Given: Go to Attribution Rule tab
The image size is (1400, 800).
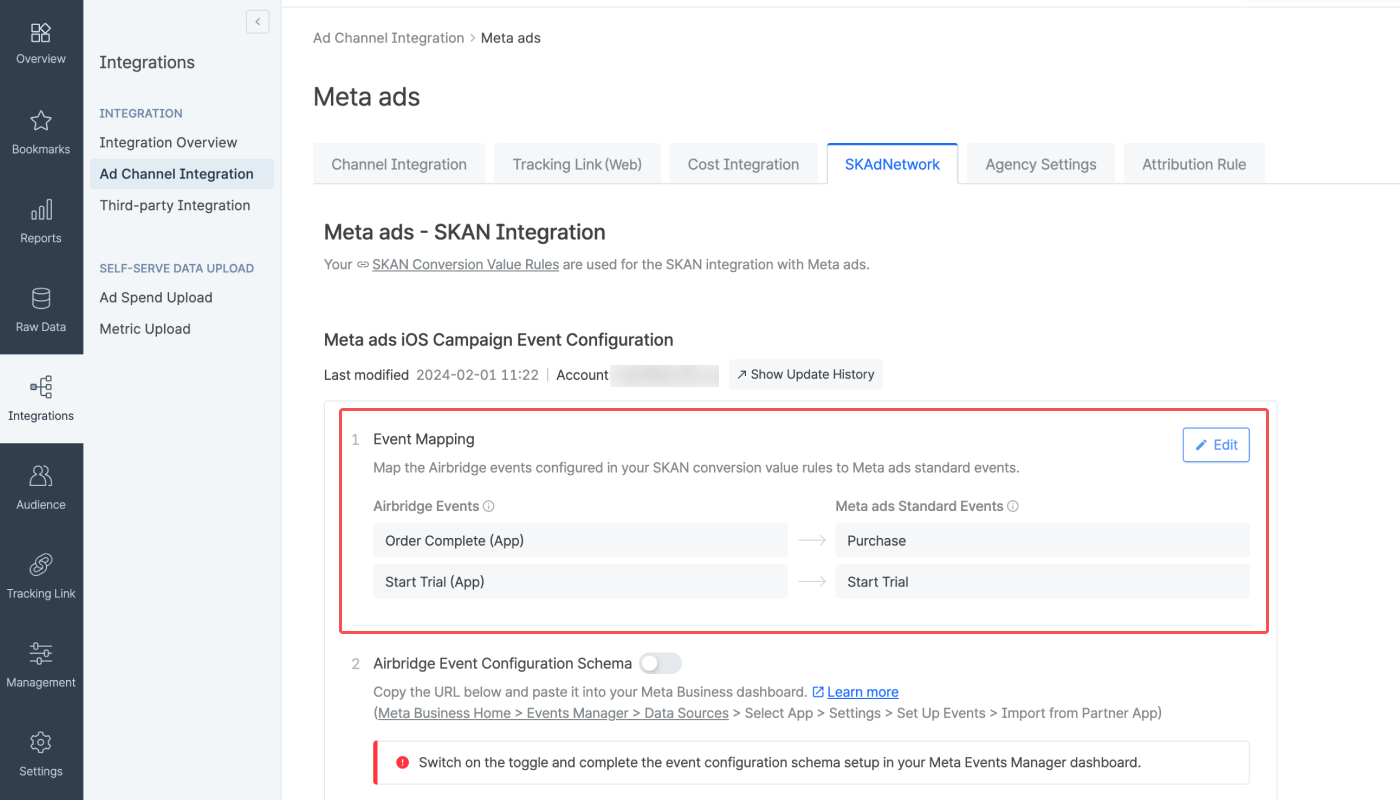Looking at the screenshot, I should [x=1194, y=164].
